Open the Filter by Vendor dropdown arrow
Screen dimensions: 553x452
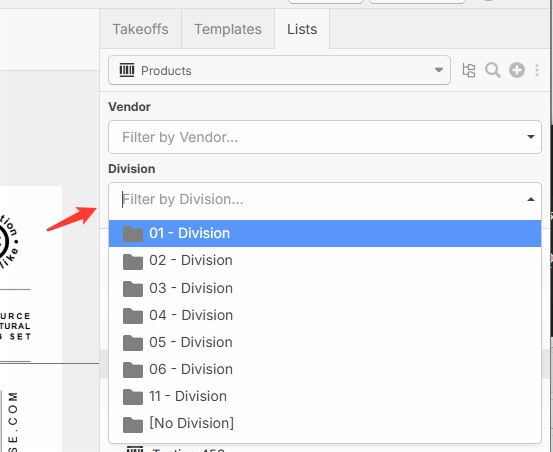pos(530,137)
